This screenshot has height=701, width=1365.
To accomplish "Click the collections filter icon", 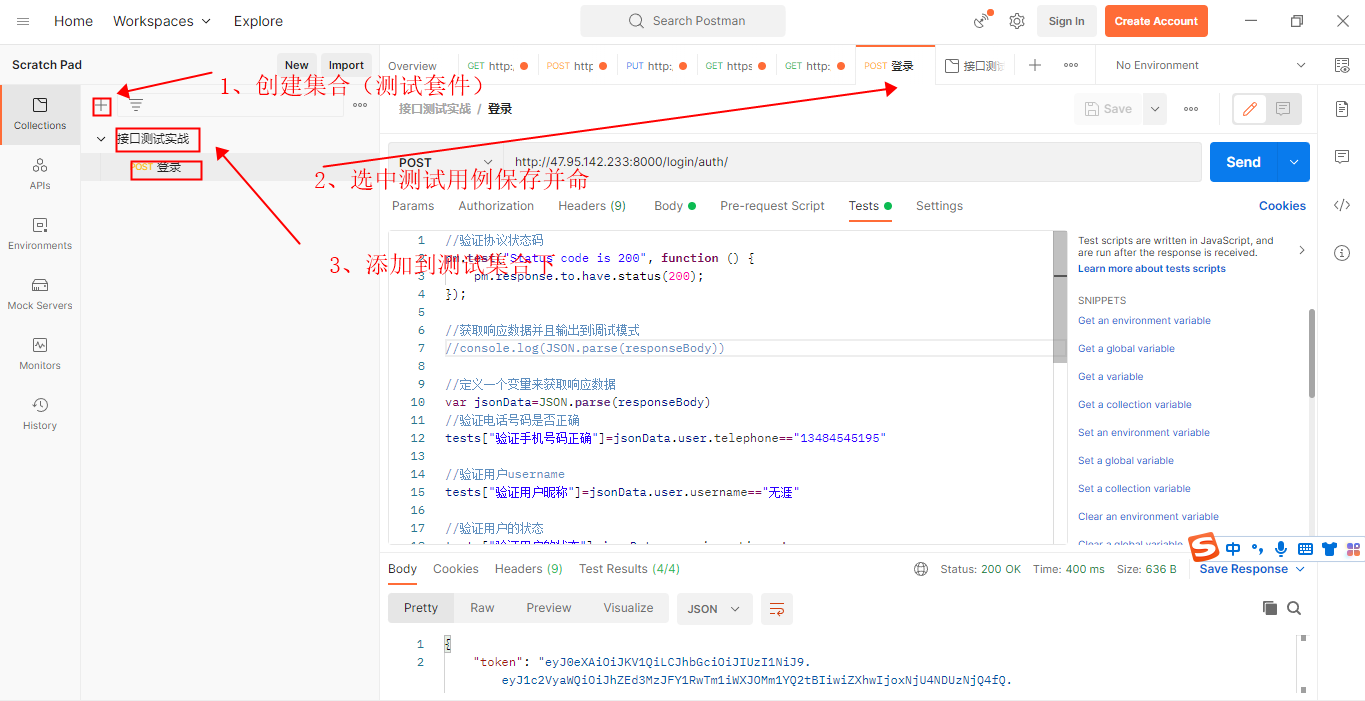I will (136, 105).
